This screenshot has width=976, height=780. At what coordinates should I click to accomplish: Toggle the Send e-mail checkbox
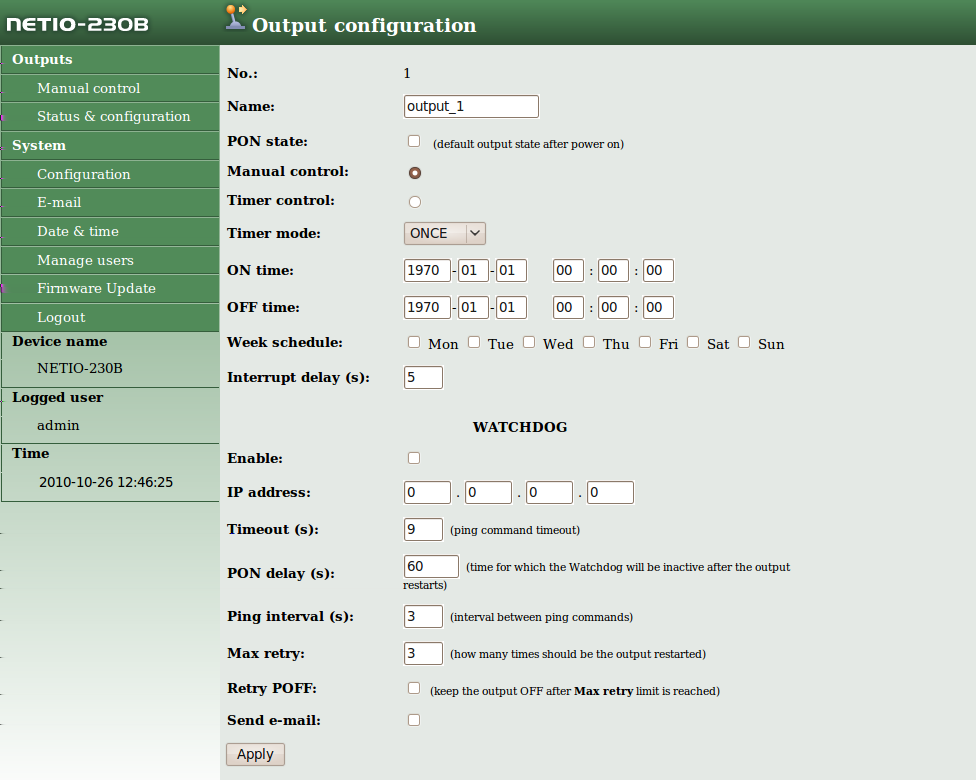click(414, 720)
